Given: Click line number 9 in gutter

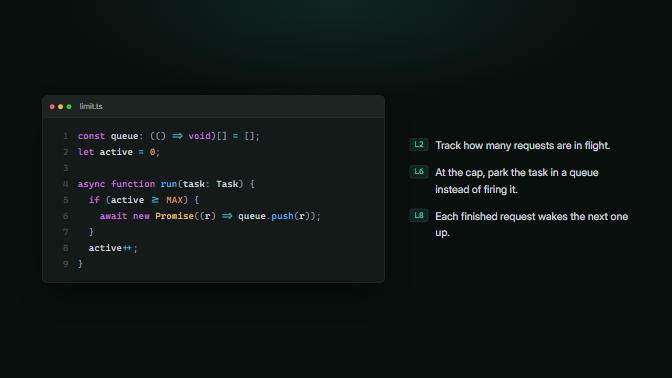Looking at the screenshot, I should tap(66, 264).
